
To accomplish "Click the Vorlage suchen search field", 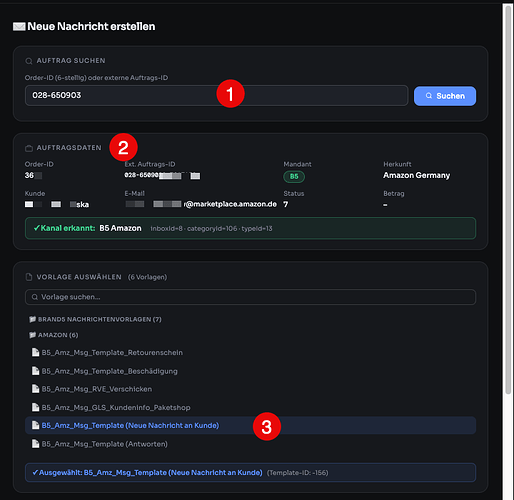I will point(250,297).
